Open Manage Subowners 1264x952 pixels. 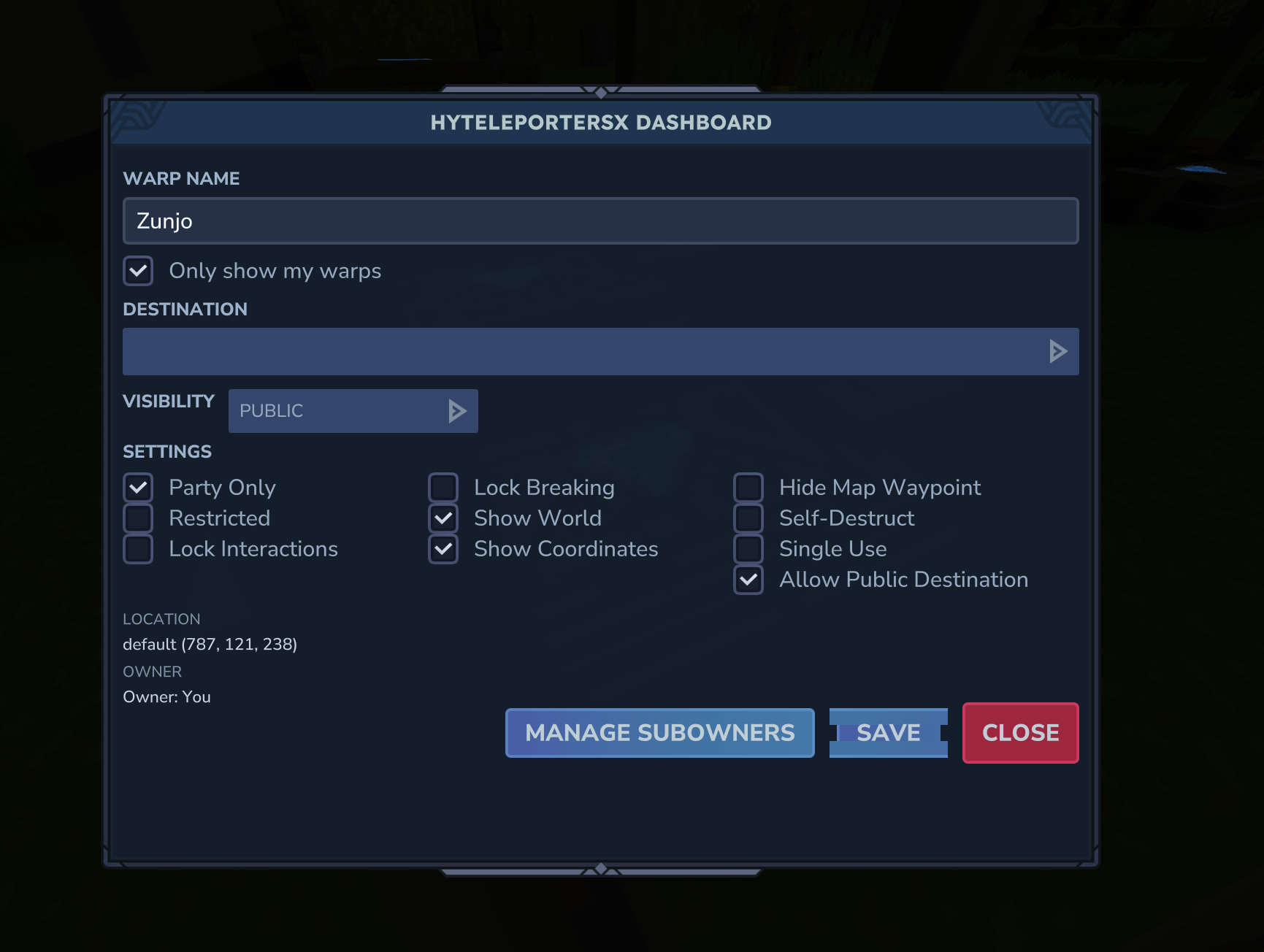coord(659,733)
